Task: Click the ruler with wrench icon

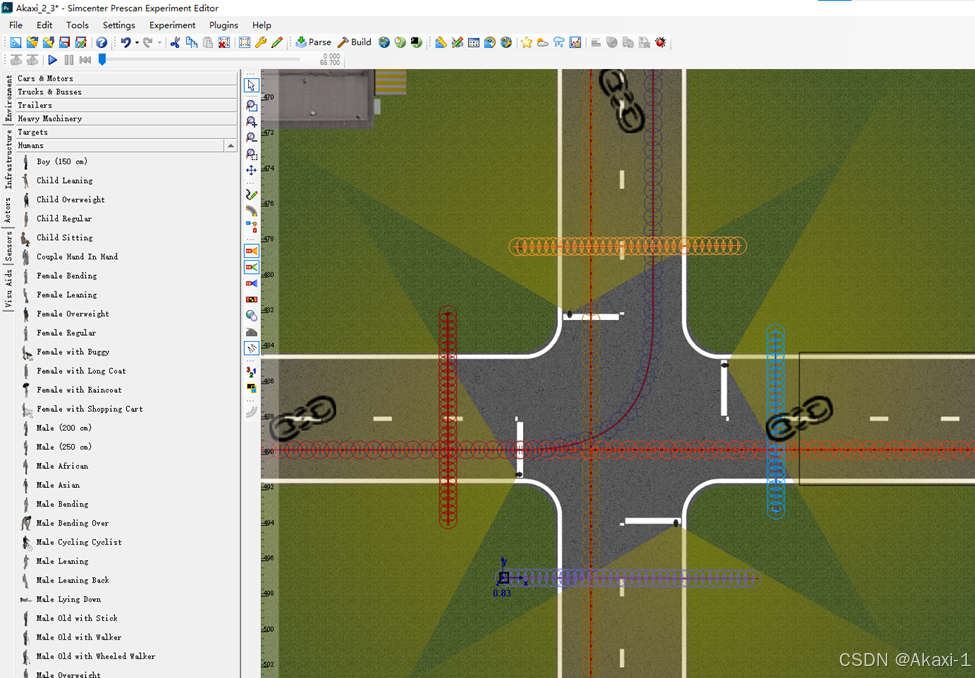Action: 441,42
